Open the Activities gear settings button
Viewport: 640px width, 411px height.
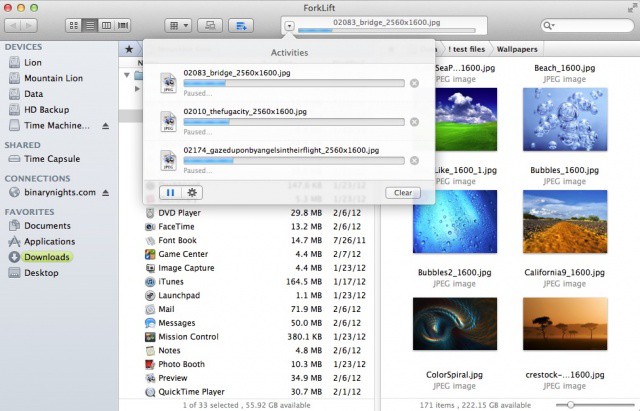tap(192, 192)
